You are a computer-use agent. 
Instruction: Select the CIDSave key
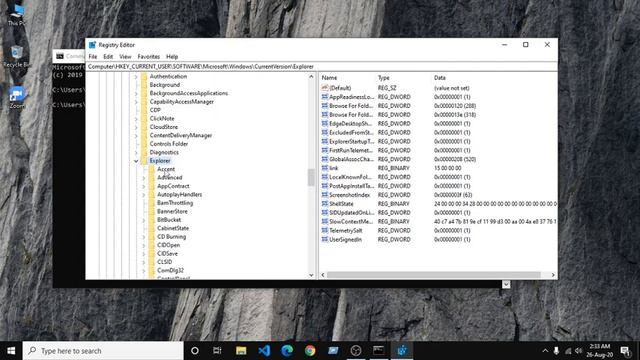(x=167, y=253)
